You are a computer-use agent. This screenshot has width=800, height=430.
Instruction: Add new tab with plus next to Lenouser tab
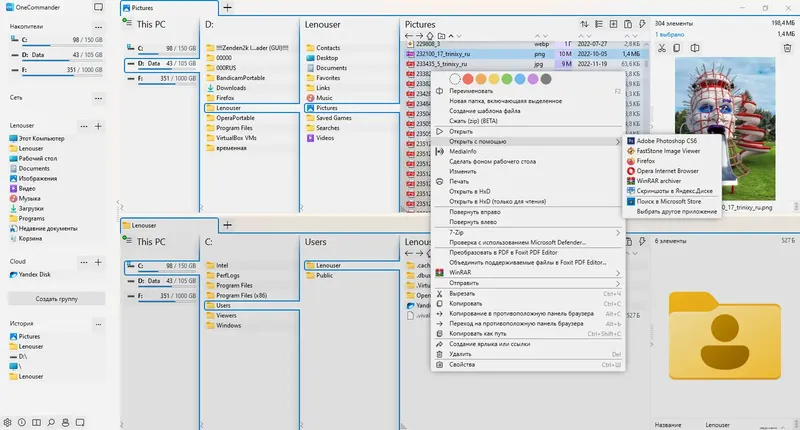tap(228, 225)
